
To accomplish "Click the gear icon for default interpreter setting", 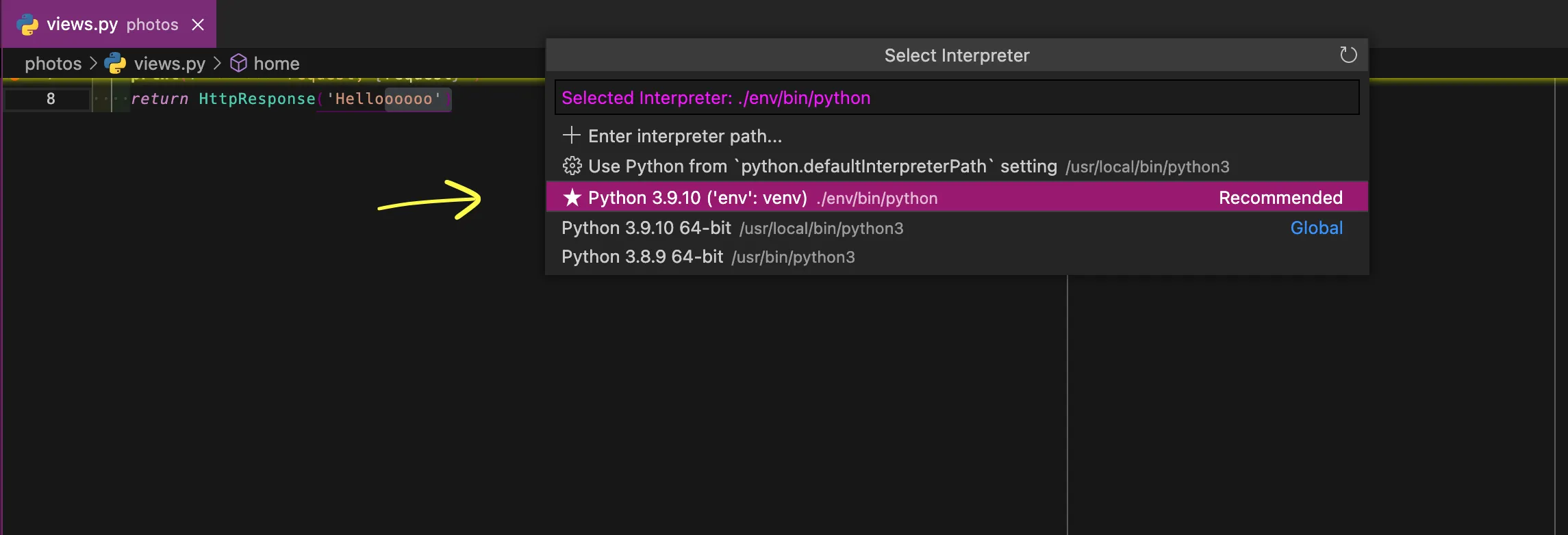I will (x=572, y=166).
